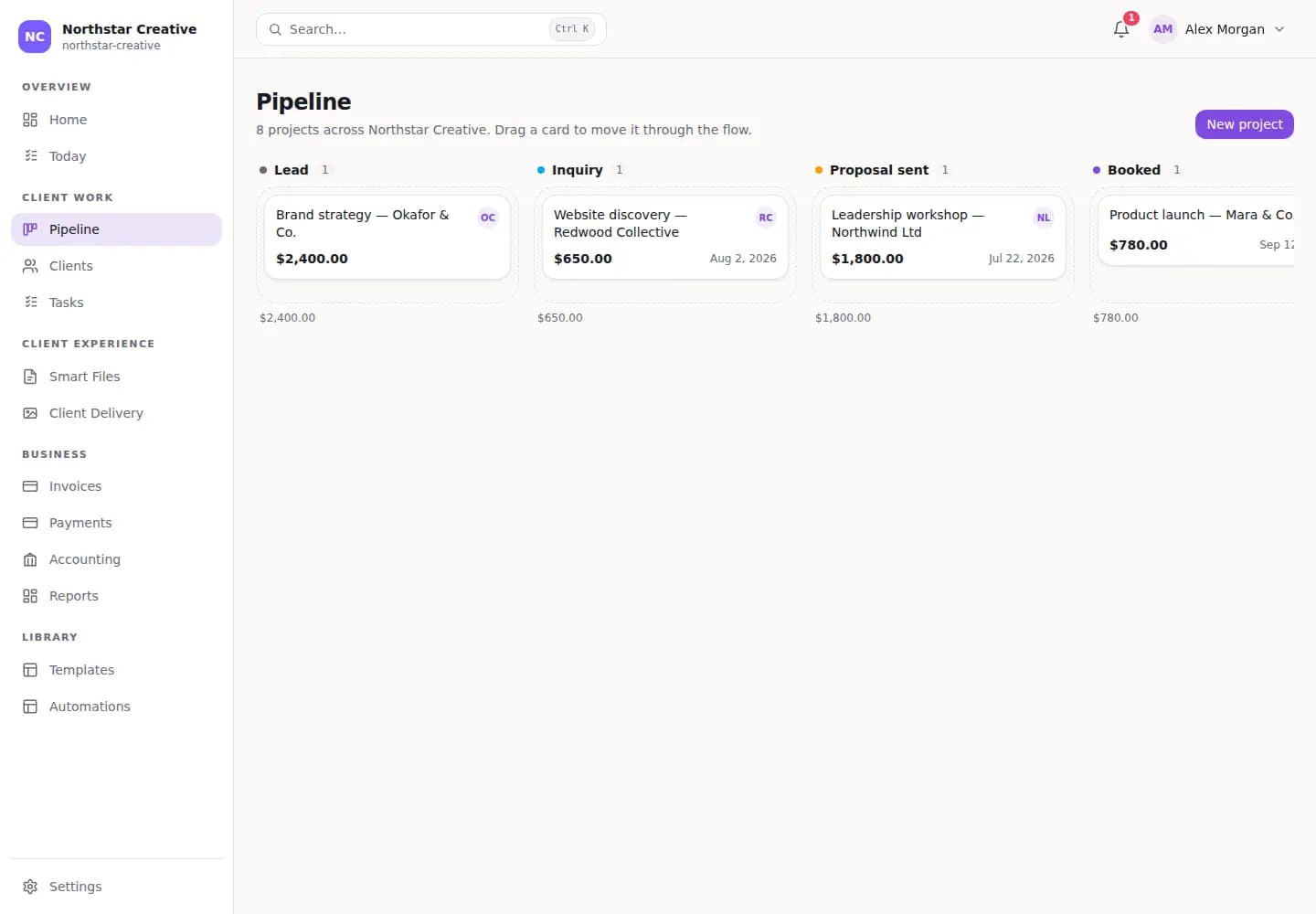This screenshot has height=914, width=1316.
Task: Click the Accounting building icon
Action: (30, 559)
